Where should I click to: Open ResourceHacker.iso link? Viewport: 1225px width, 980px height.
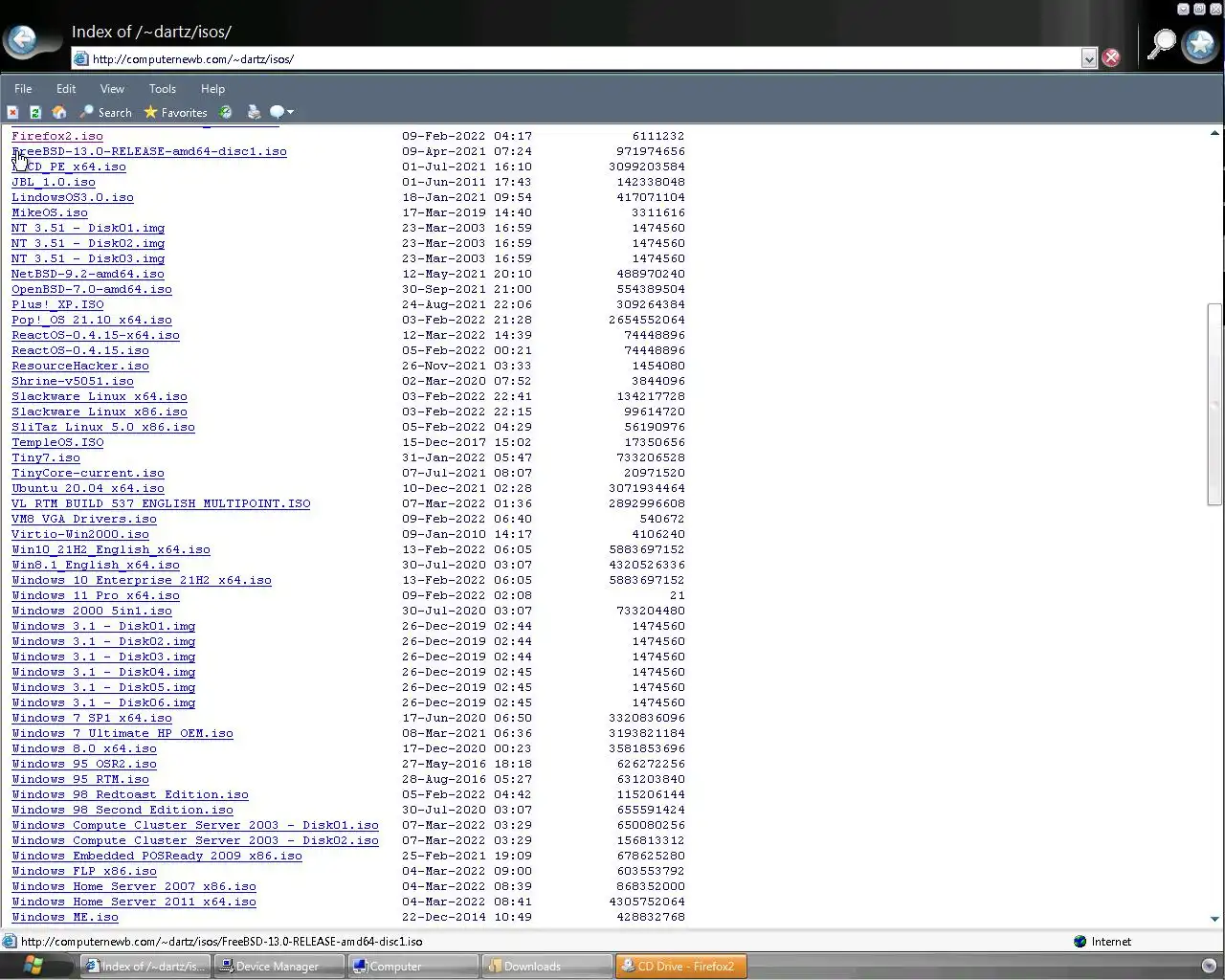click(x=80, y=366)
